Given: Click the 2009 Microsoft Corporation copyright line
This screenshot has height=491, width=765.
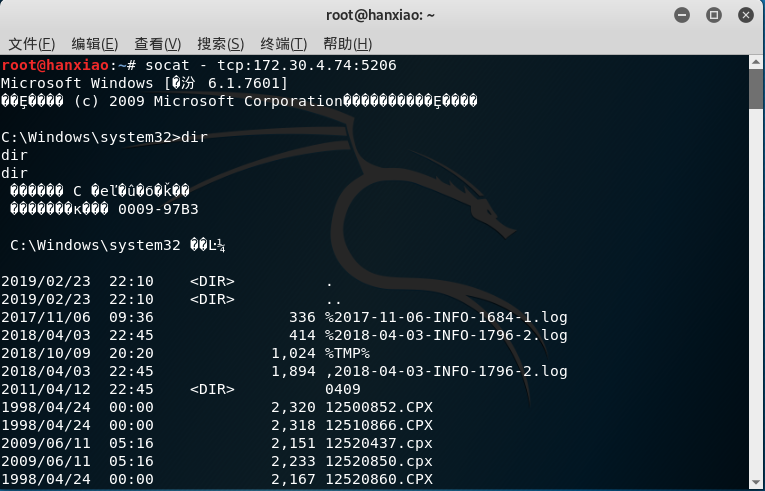Looking at the screenshot, I should pyautogui.click(x=239, y=102).
